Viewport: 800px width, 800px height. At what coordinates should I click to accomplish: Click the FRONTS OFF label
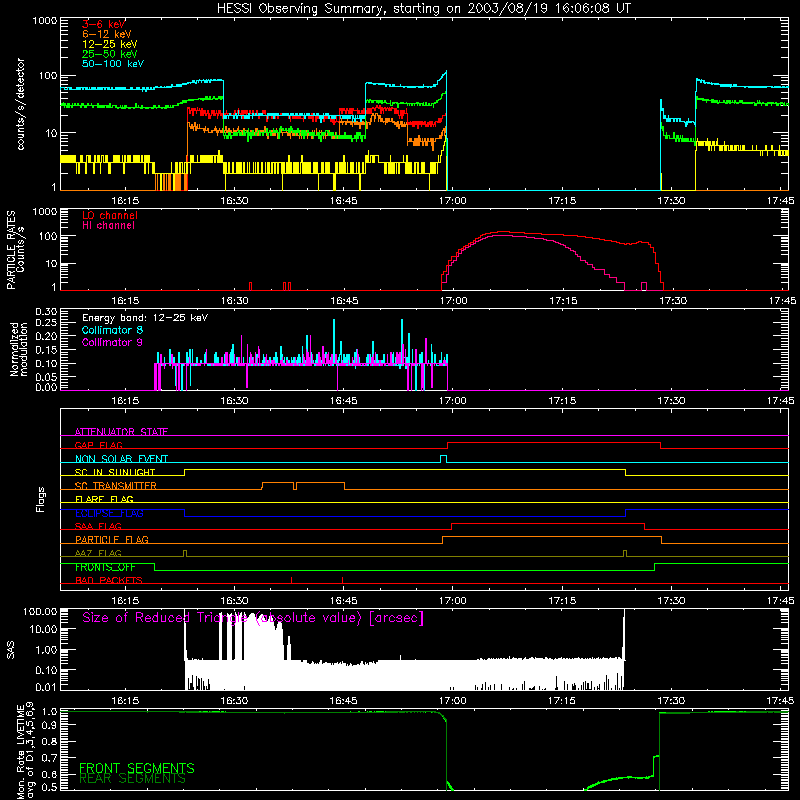point(105,567)
